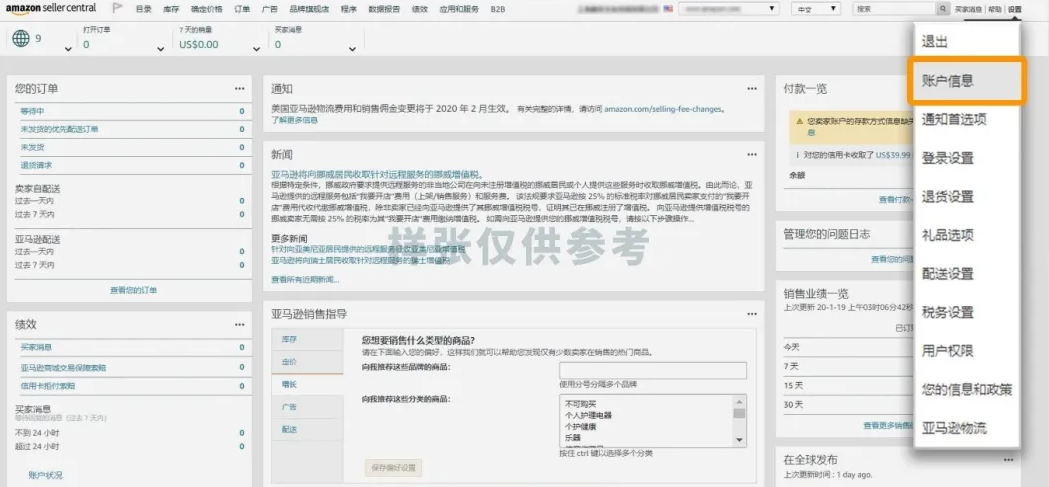
Task: Open the 绩效 widget options dots
Action: [240, 324]
